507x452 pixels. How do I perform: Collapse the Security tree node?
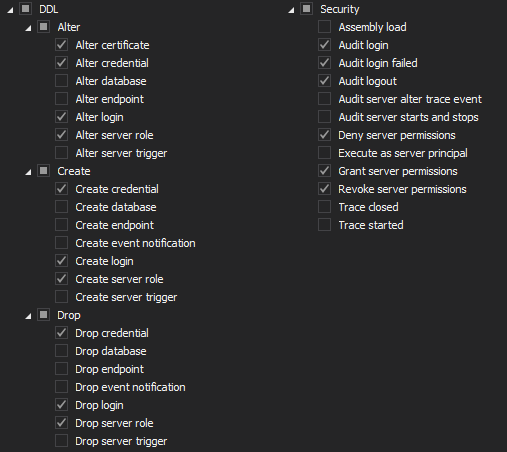point(291,10)
